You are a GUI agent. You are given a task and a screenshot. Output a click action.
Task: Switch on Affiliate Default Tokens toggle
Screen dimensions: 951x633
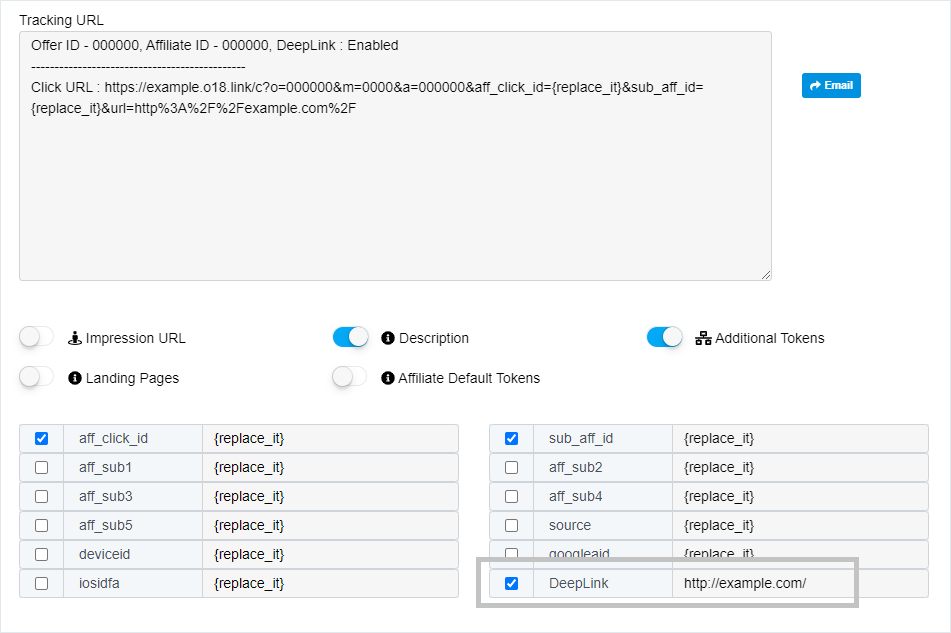(350, 377)
